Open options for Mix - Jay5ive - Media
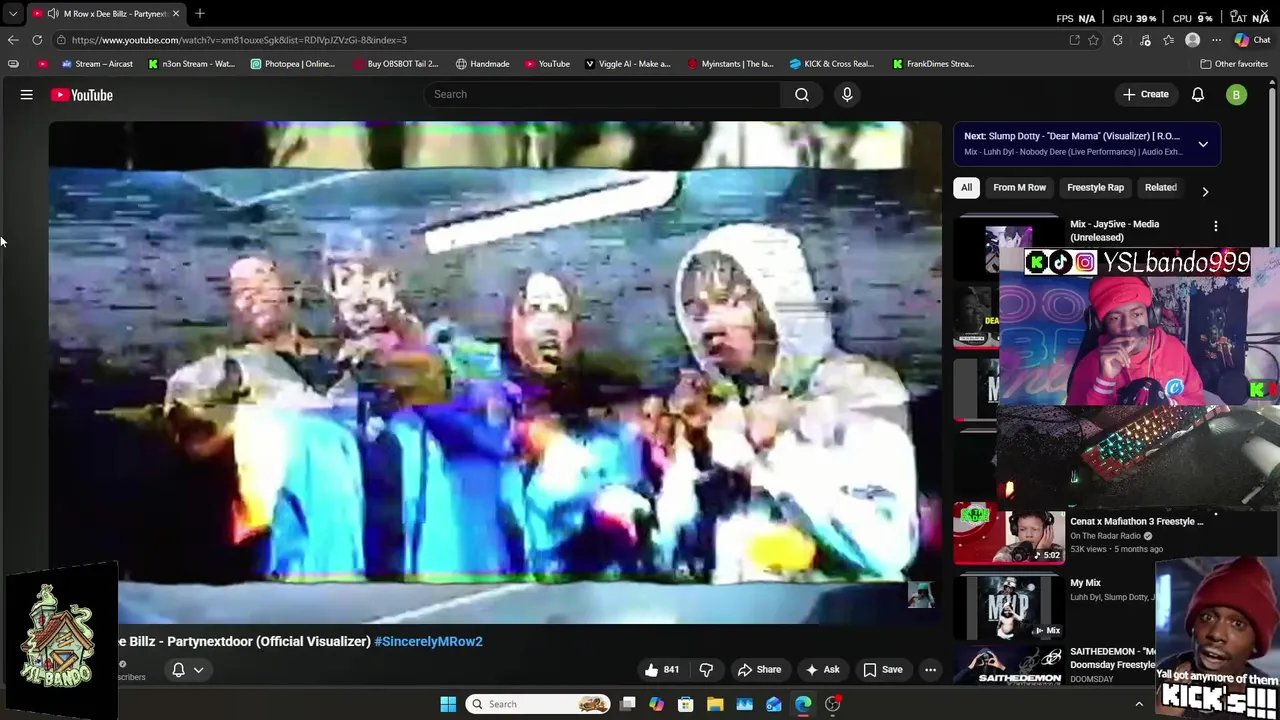 point(1216,227)
